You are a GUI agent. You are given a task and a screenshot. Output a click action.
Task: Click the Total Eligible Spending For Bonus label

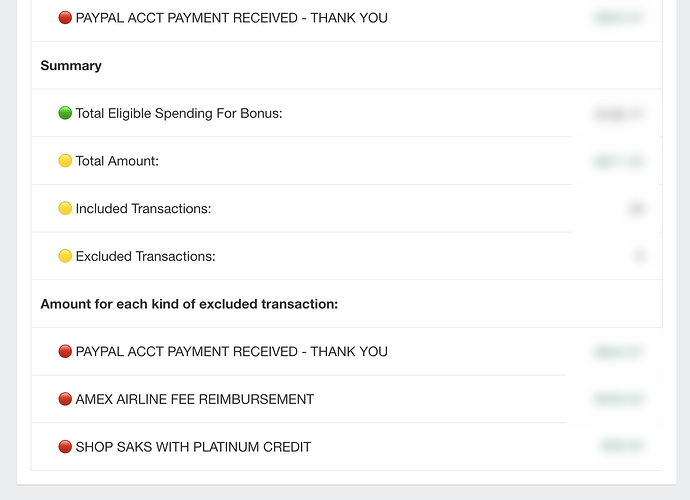(179, 114)
